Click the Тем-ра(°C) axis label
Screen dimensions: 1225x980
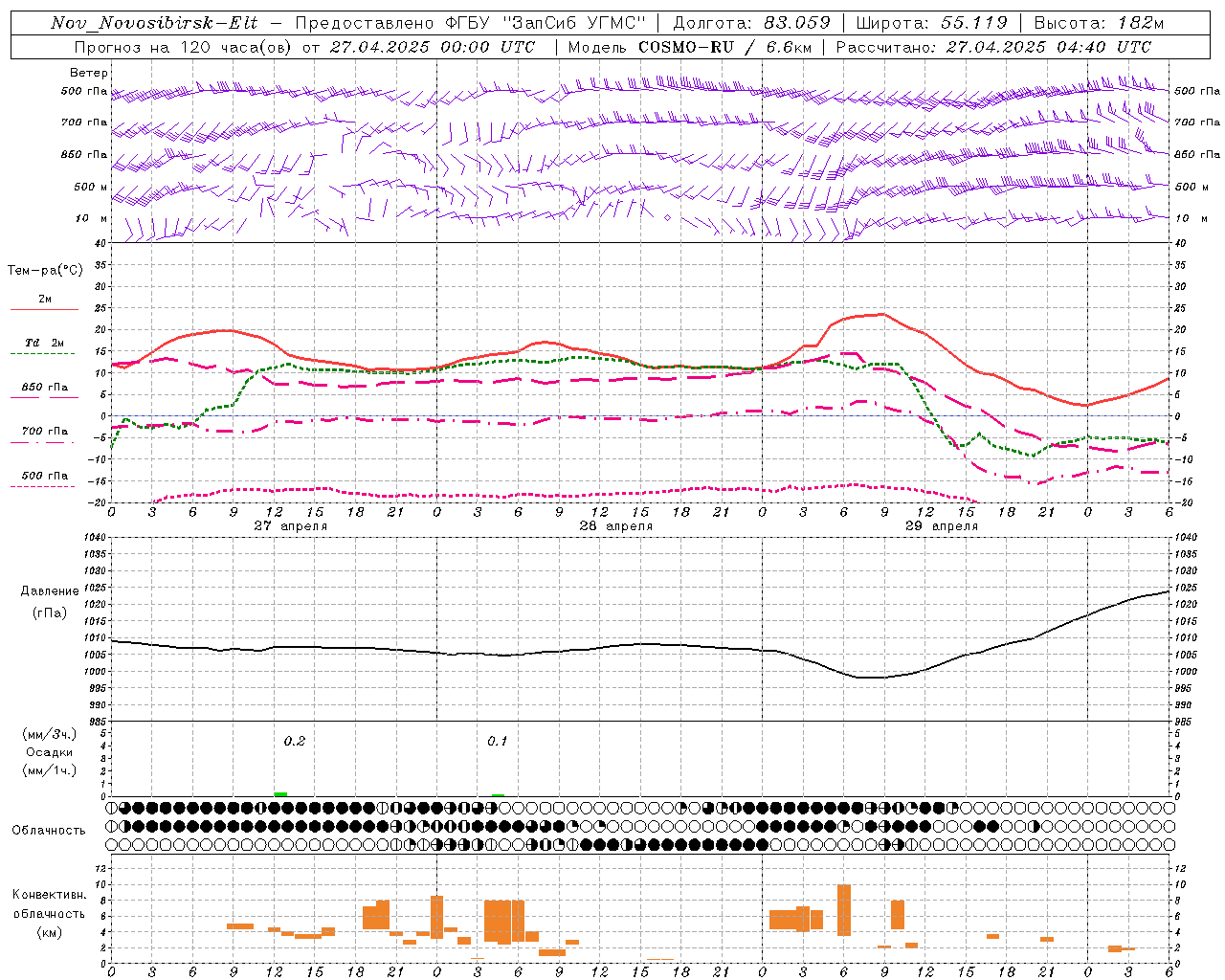(45, 271)
